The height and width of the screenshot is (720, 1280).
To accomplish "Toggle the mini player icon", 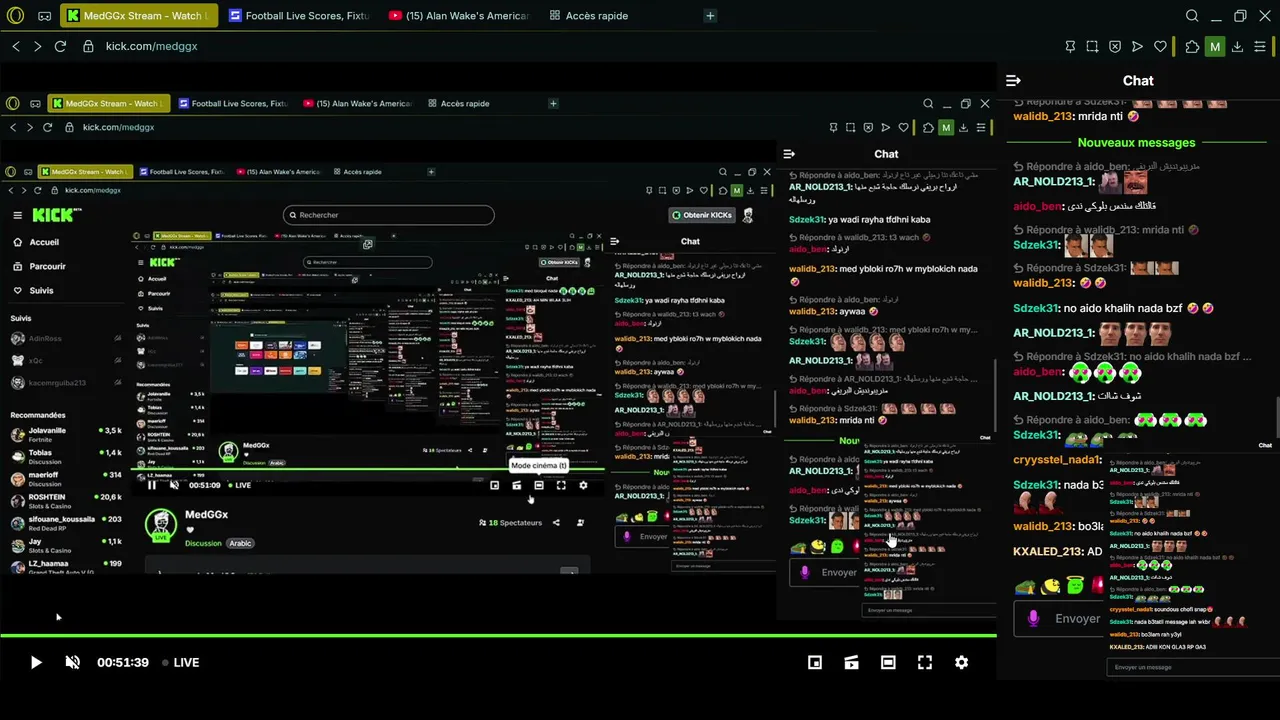I will [x=815, y=662].
